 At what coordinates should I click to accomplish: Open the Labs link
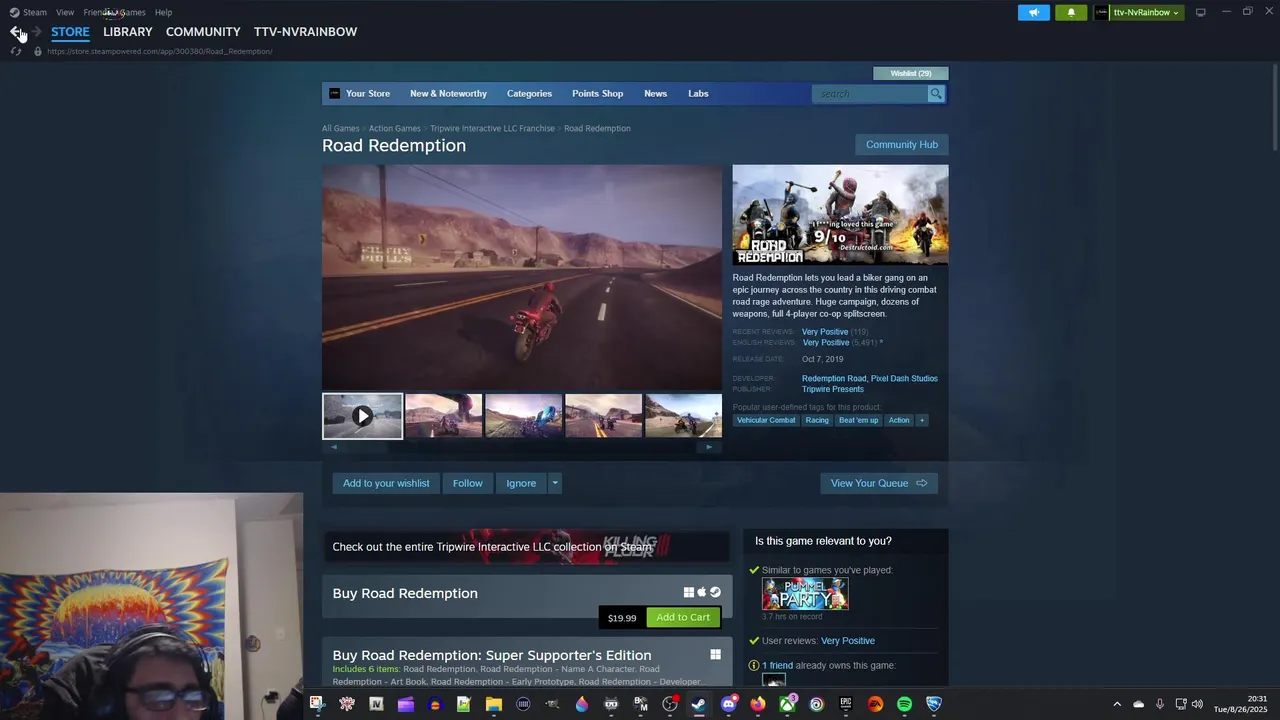point(698,93)
